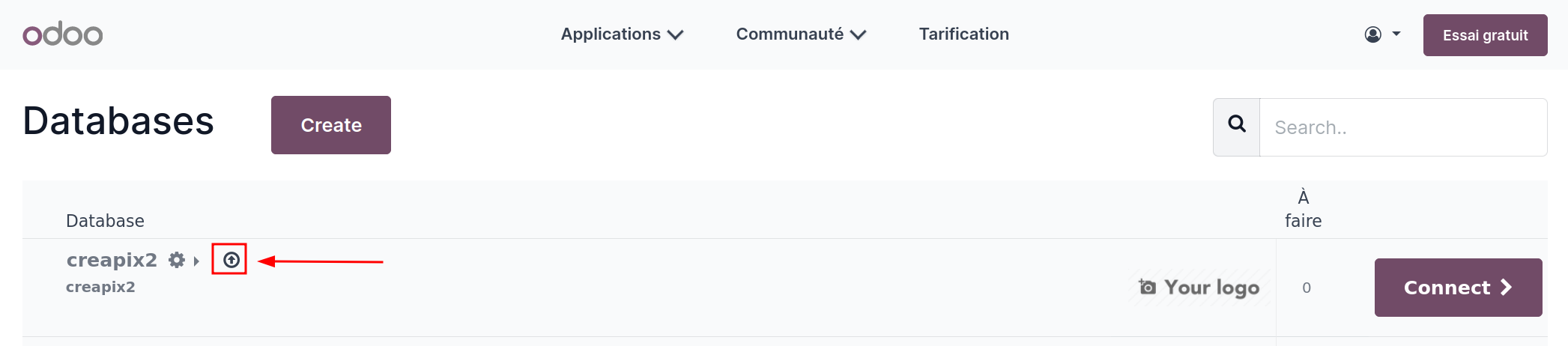Click the magnifying glass search icon

(1237, 125)
